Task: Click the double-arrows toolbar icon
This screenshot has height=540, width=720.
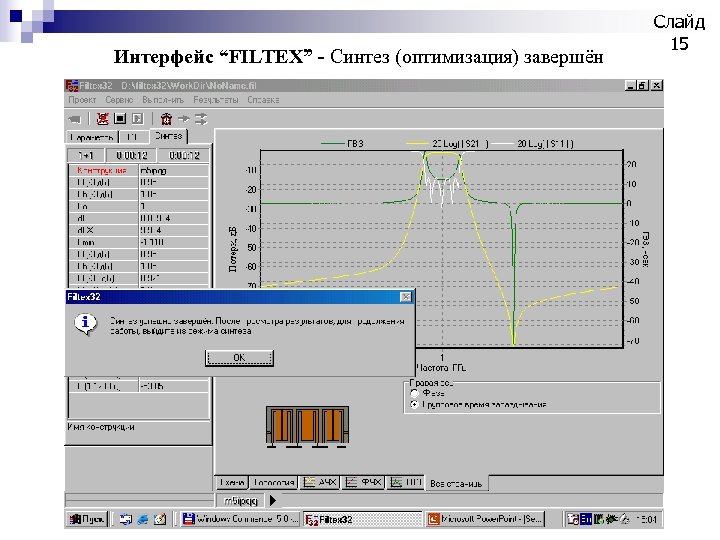Action: click(201, 119)
